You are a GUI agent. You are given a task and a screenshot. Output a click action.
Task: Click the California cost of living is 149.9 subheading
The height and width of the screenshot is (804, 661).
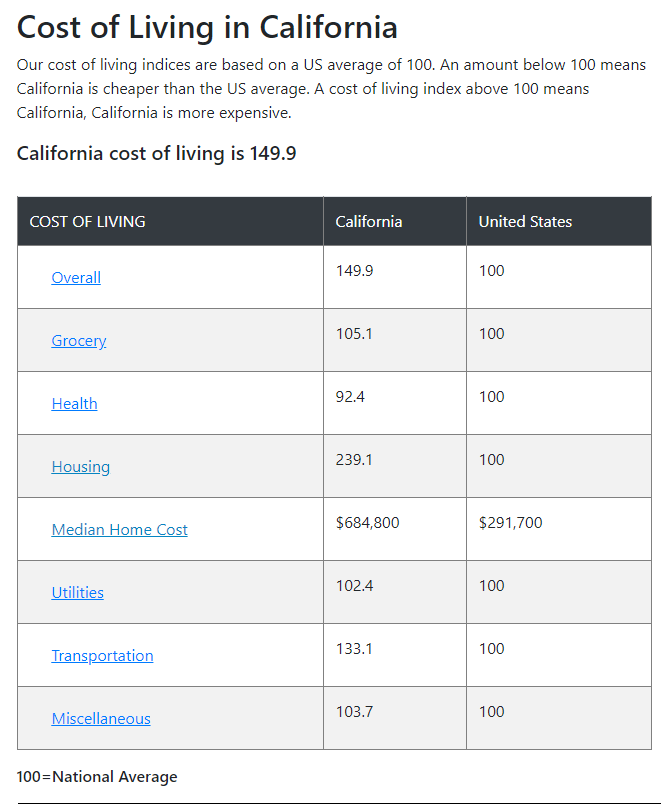point(156,154)
